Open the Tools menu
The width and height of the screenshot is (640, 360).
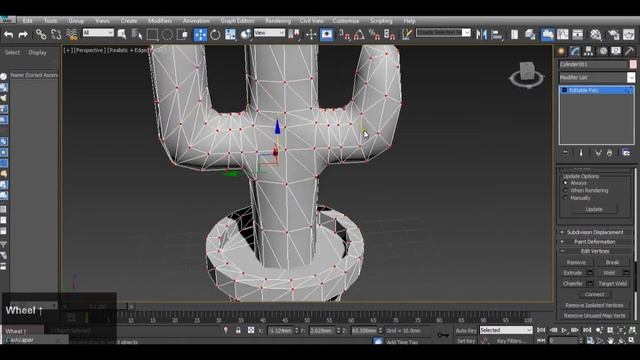[x=51, y=20]
